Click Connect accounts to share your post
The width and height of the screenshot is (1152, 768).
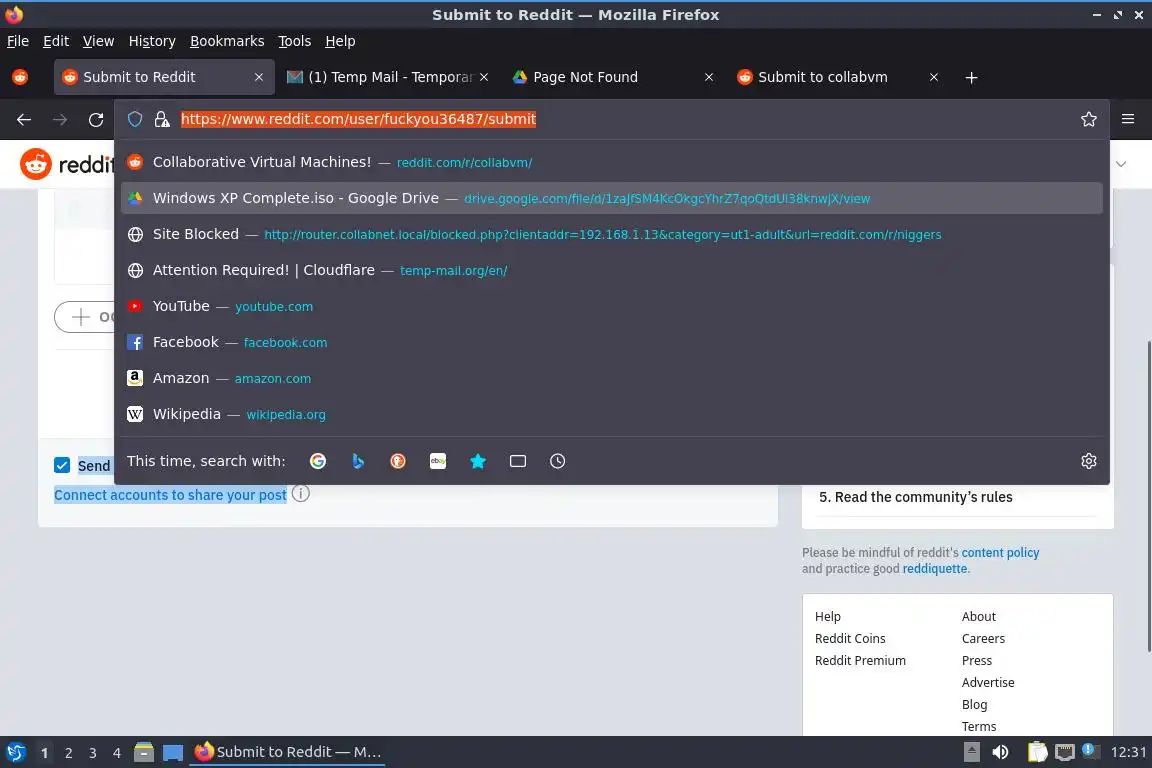pos(170,495)
